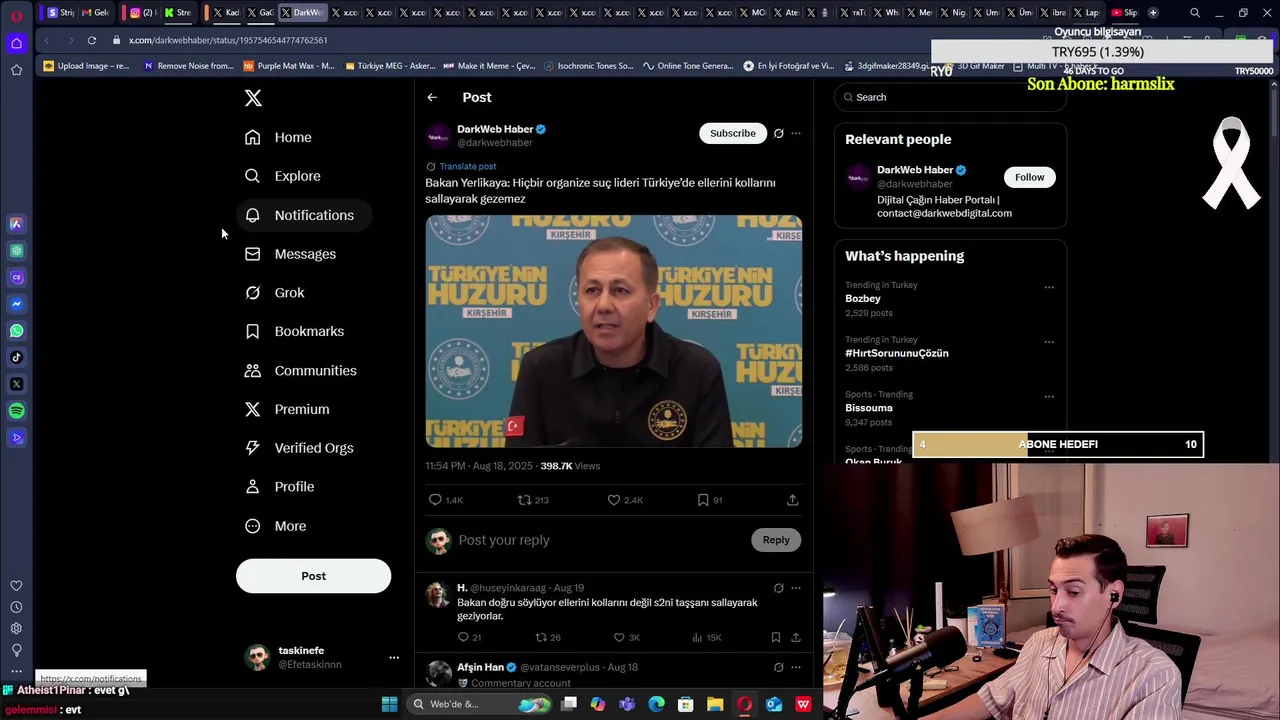Click the x.com address bar URL
Viewport: 1280px width, 720px height.
[228, 40]
